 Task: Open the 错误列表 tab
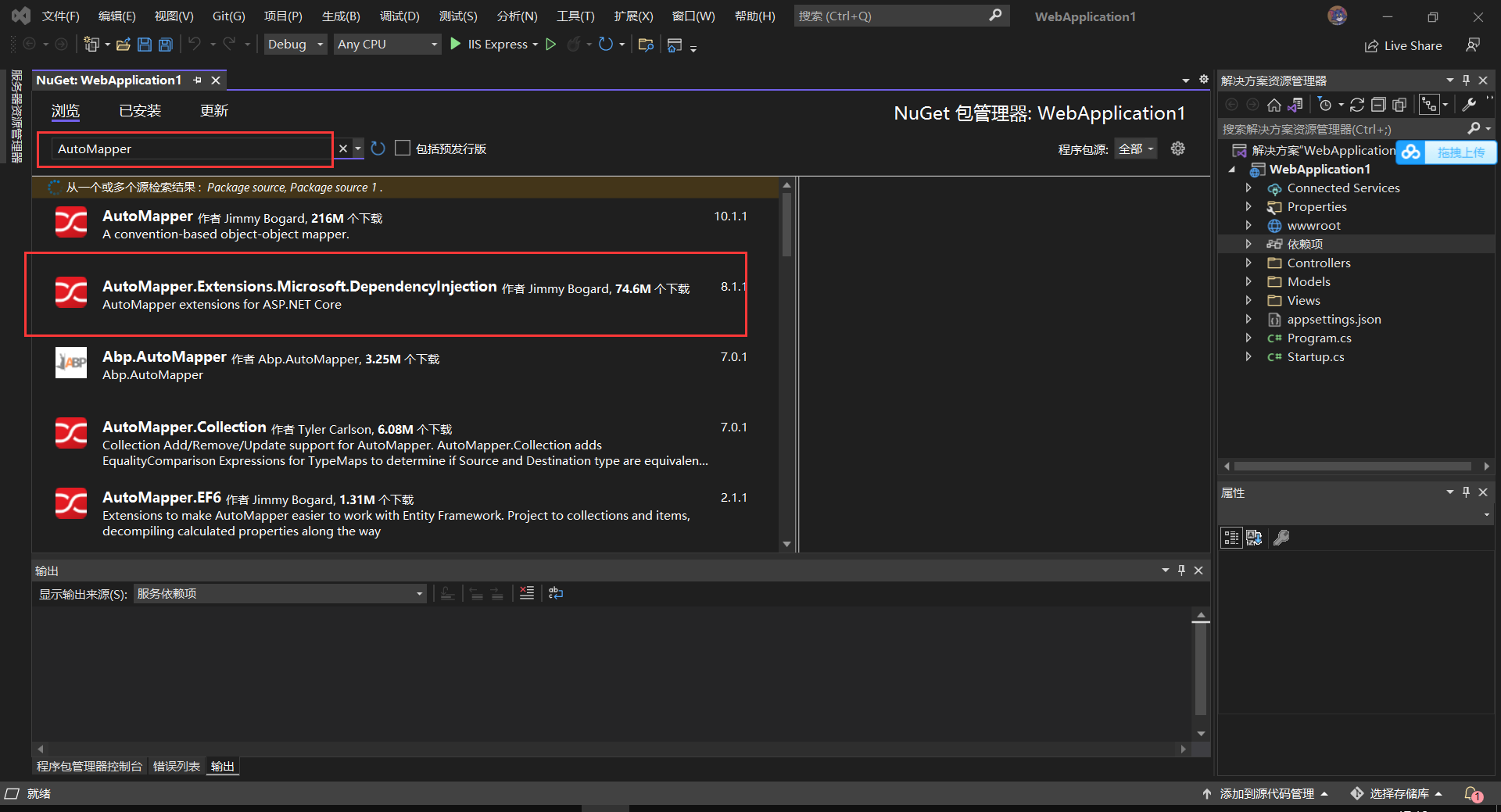point(177,767)
